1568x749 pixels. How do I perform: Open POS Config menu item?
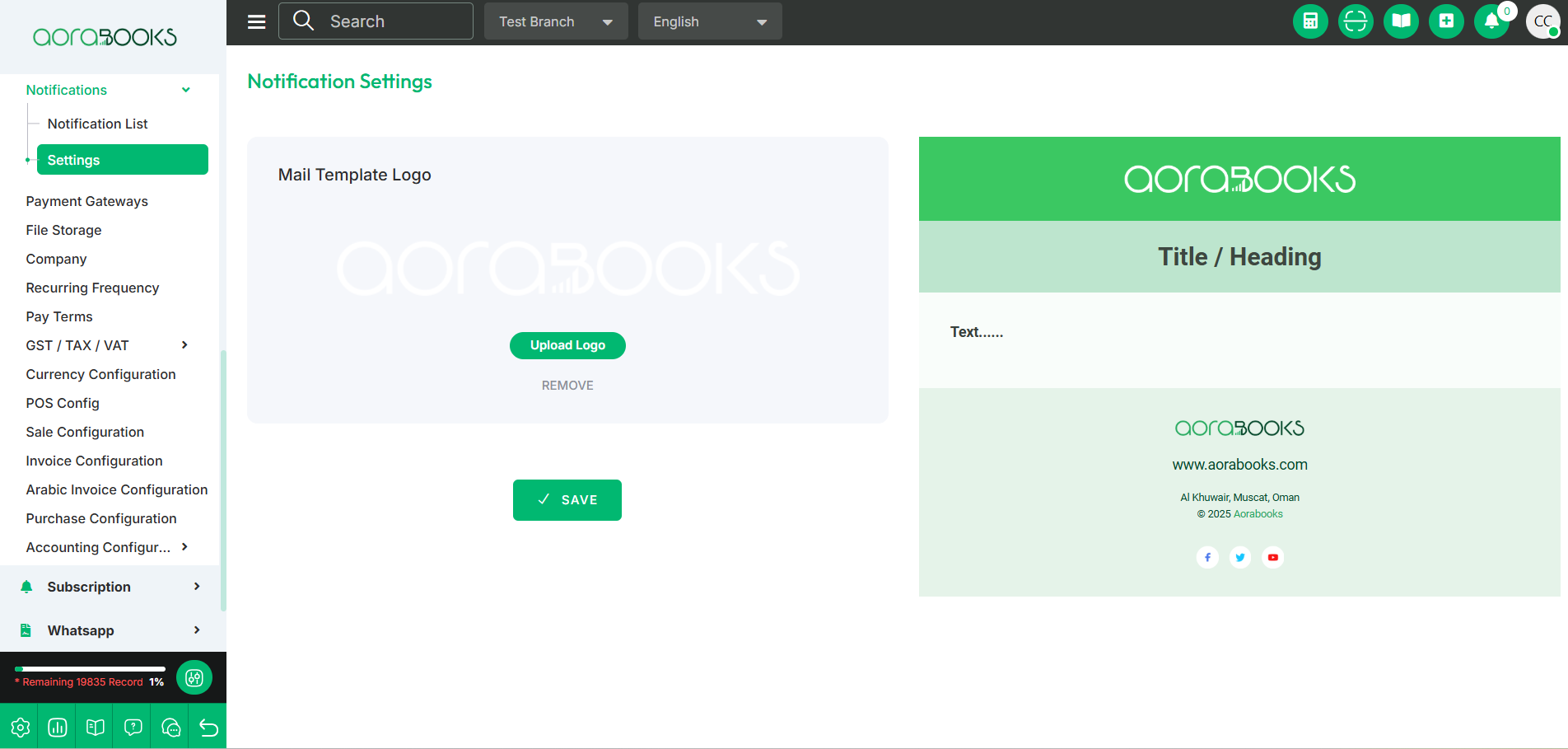pyautogui.click(x=63, y=403)
